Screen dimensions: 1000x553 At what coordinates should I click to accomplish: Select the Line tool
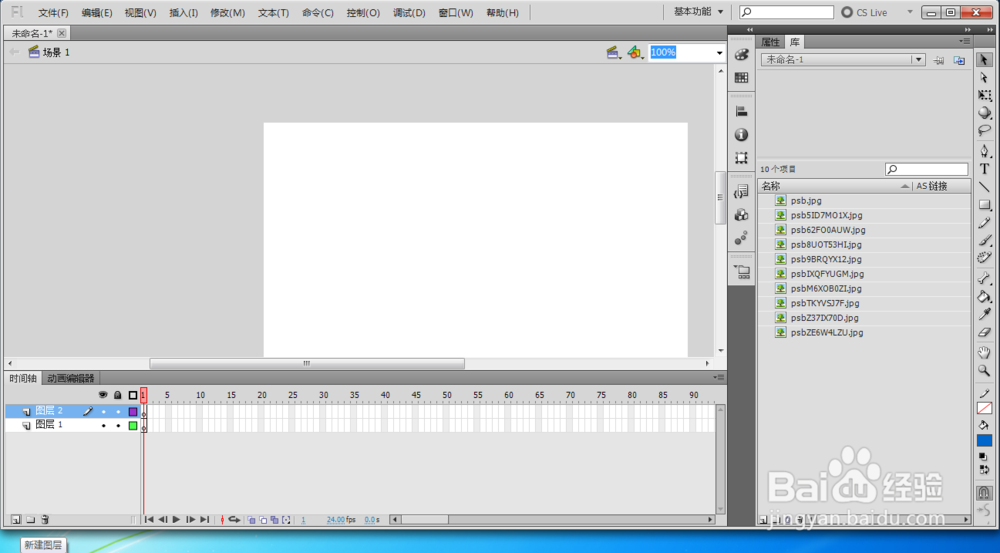coord(984,187)
